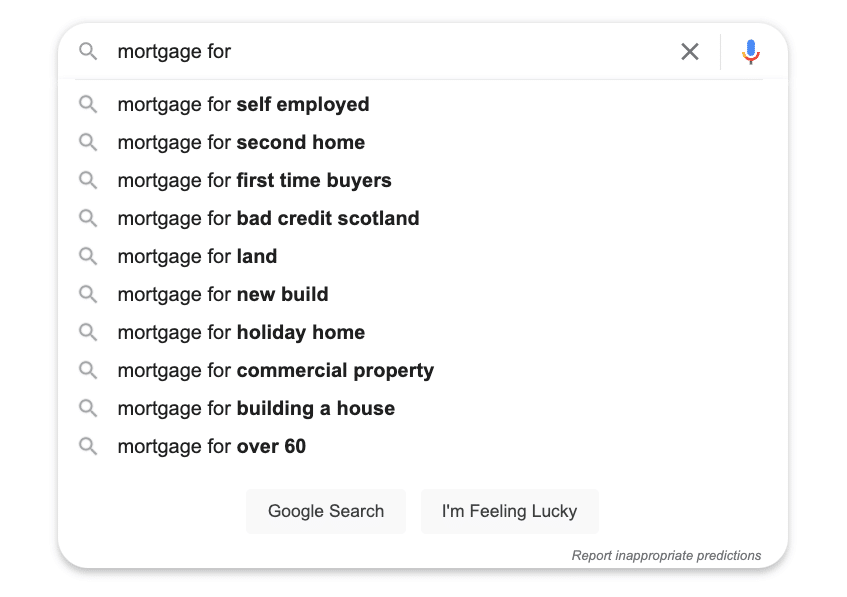Select 'mortgage for self employed' text

pyautogui.click(x=243, y=104)
